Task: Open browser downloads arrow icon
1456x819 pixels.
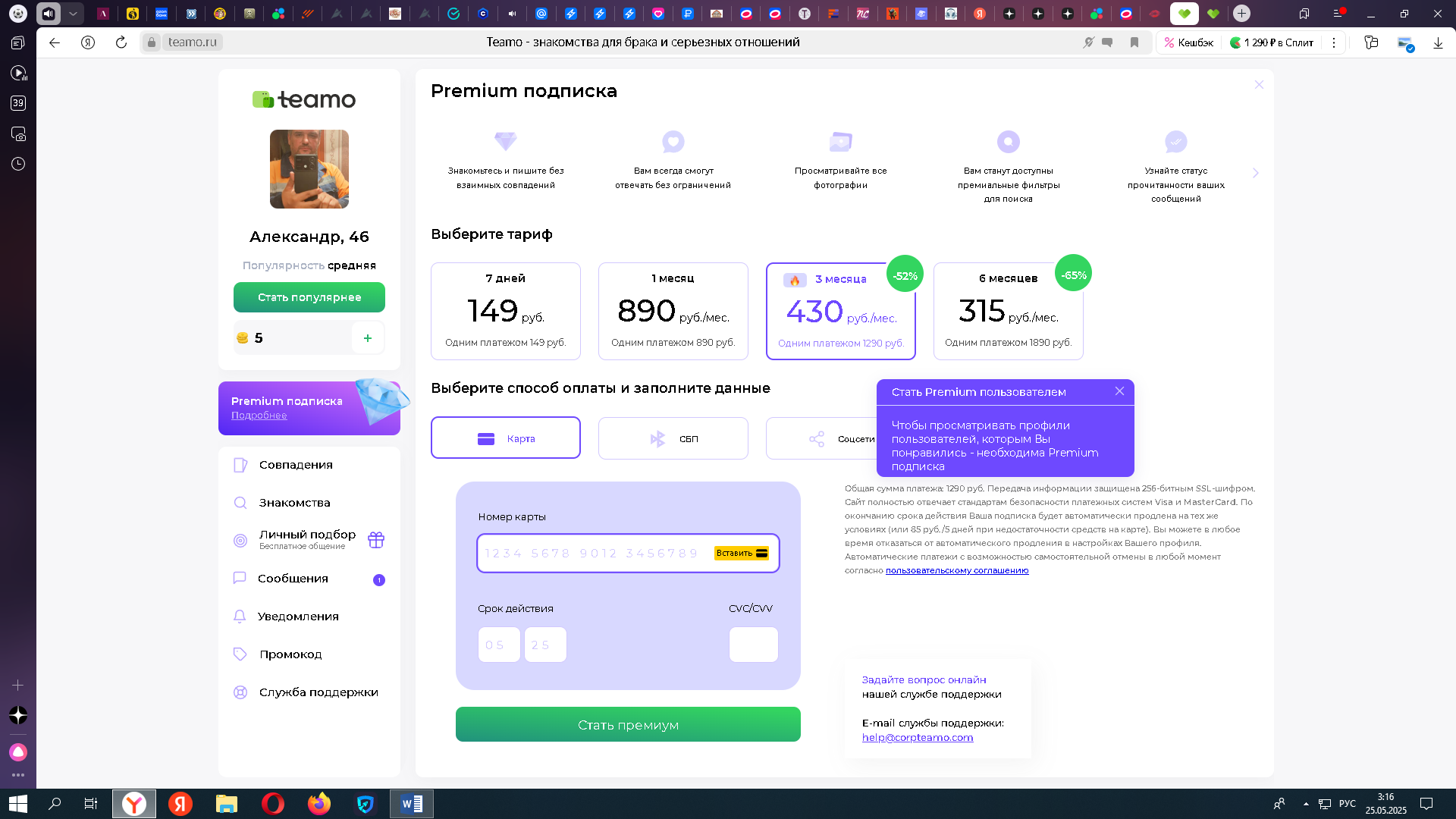Action: (x=1438, y=42)
